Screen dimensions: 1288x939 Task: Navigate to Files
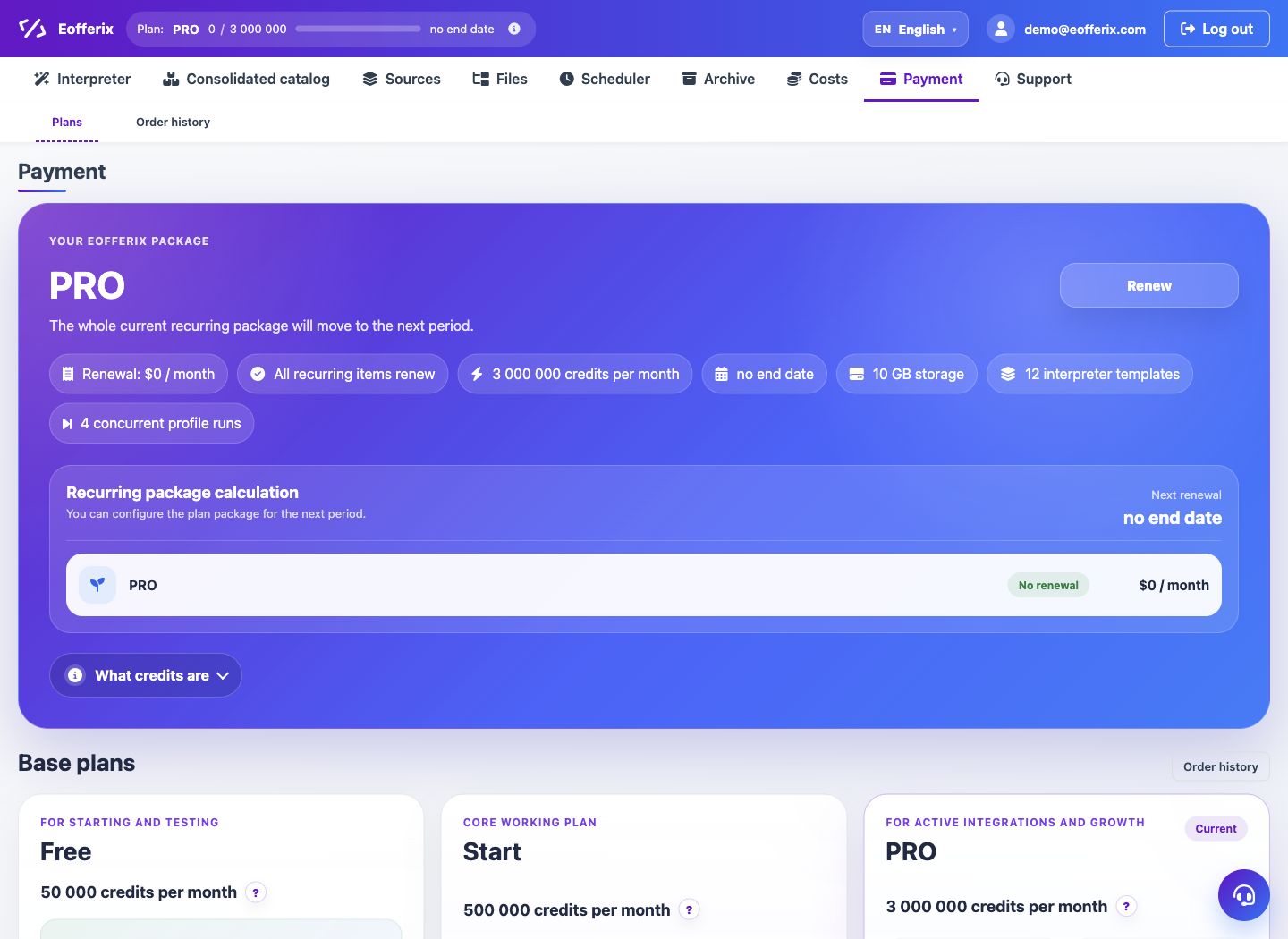[500, 79]
